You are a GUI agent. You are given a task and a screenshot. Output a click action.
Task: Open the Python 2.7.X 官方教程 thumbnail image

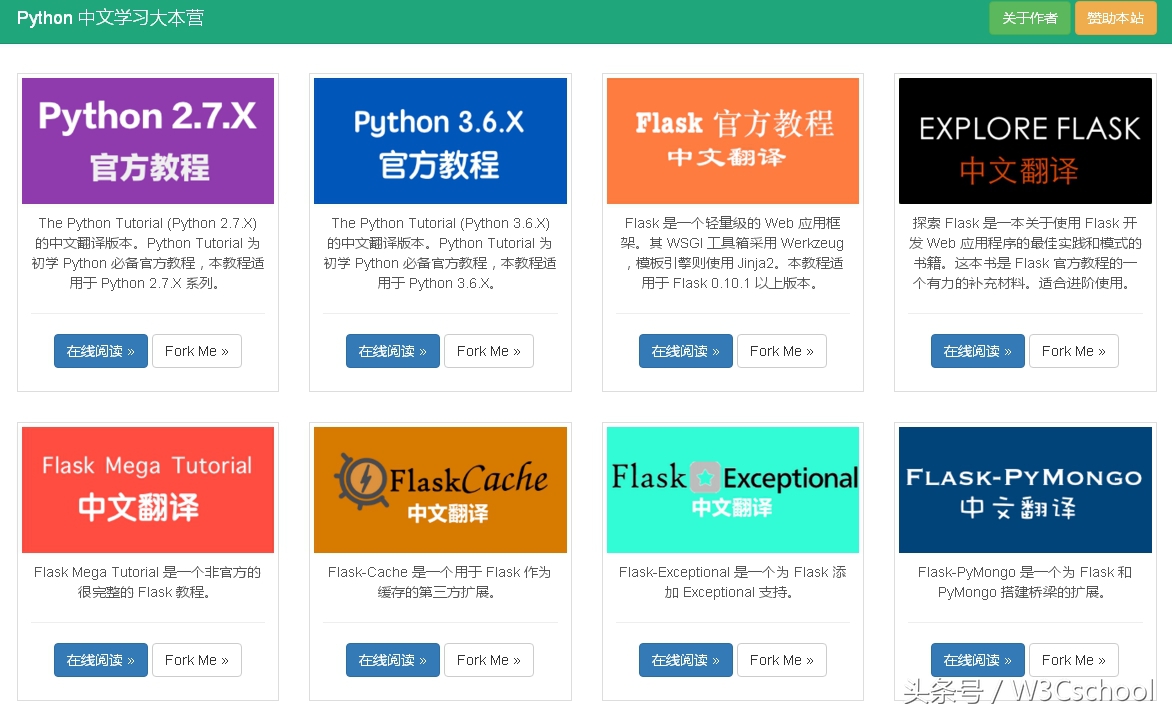(147, 140)
